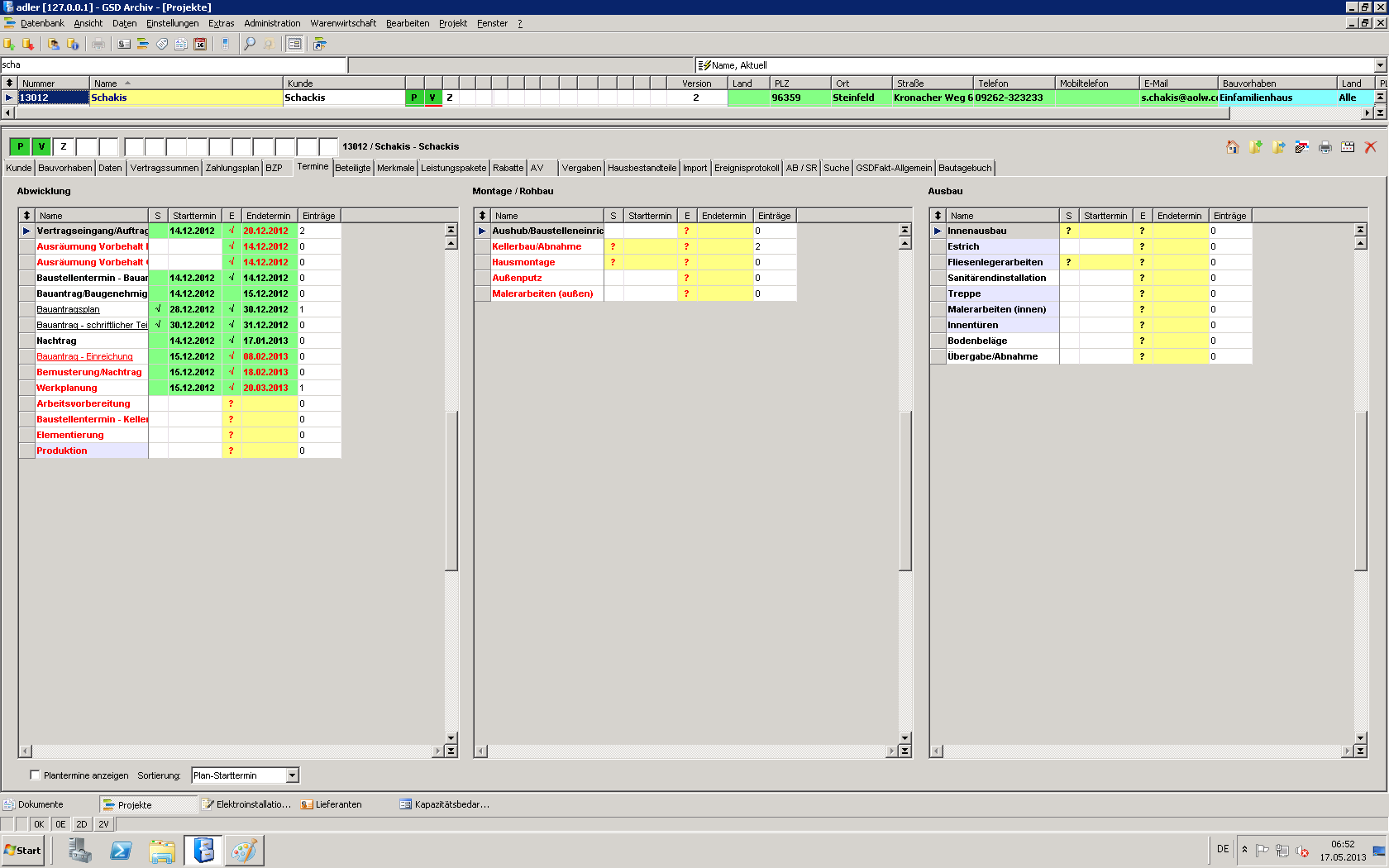Click the database with green arrow icon
Viewport: 1389px width, 868px height.
(9, 44)
